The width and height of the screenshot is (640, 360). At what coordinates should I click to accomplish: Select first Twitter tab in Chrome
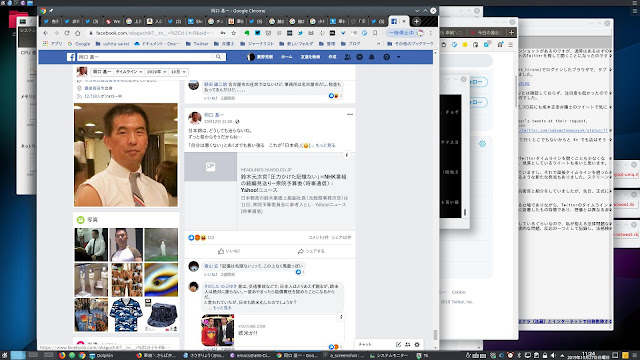[50, 21]
